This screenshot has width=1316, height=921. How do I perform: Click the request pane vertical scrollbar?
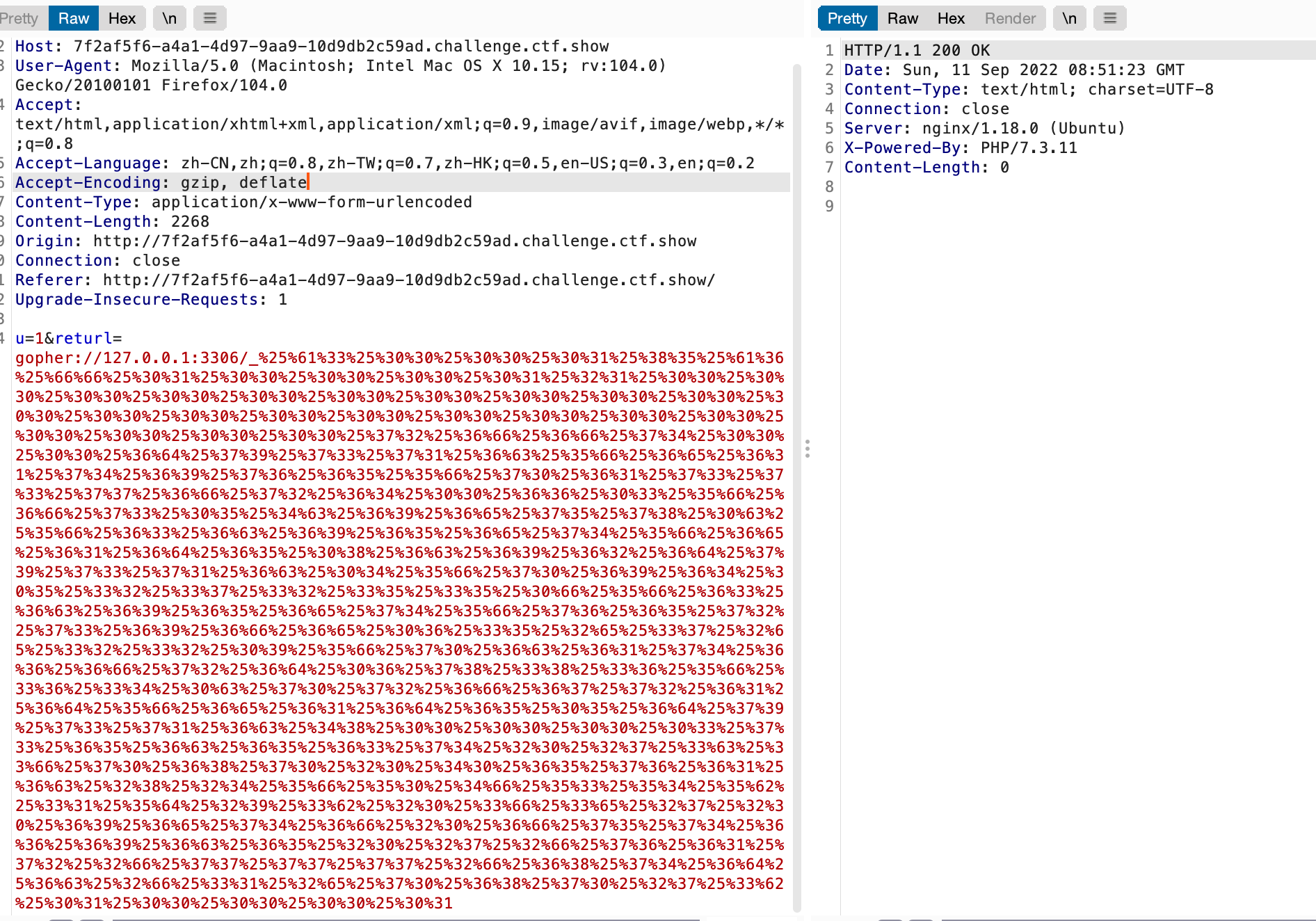(x=797, y=487)
